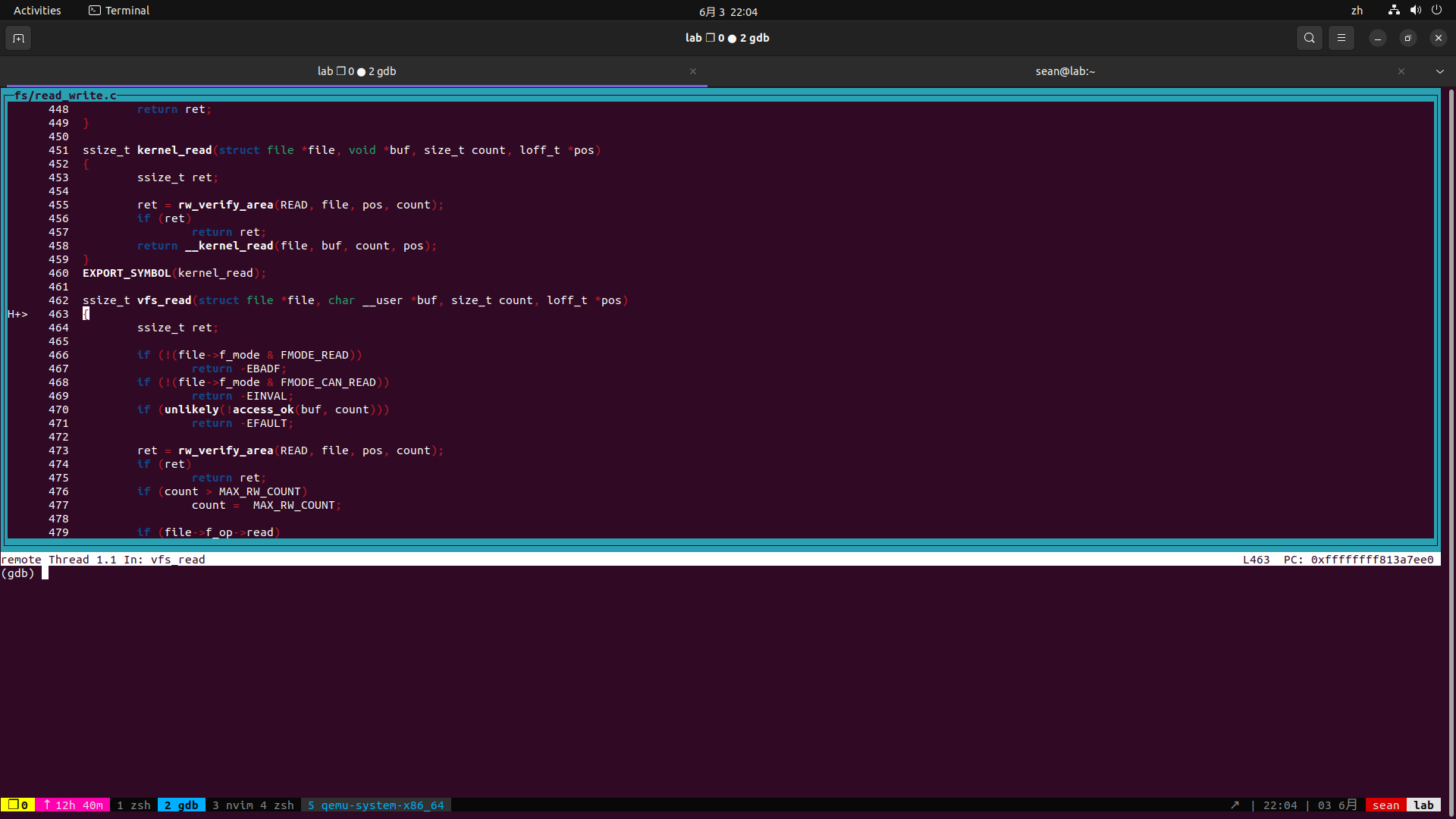Select tmux window '1 zsh' in status bar
1456x819 pixels.
tap(133, 805)
